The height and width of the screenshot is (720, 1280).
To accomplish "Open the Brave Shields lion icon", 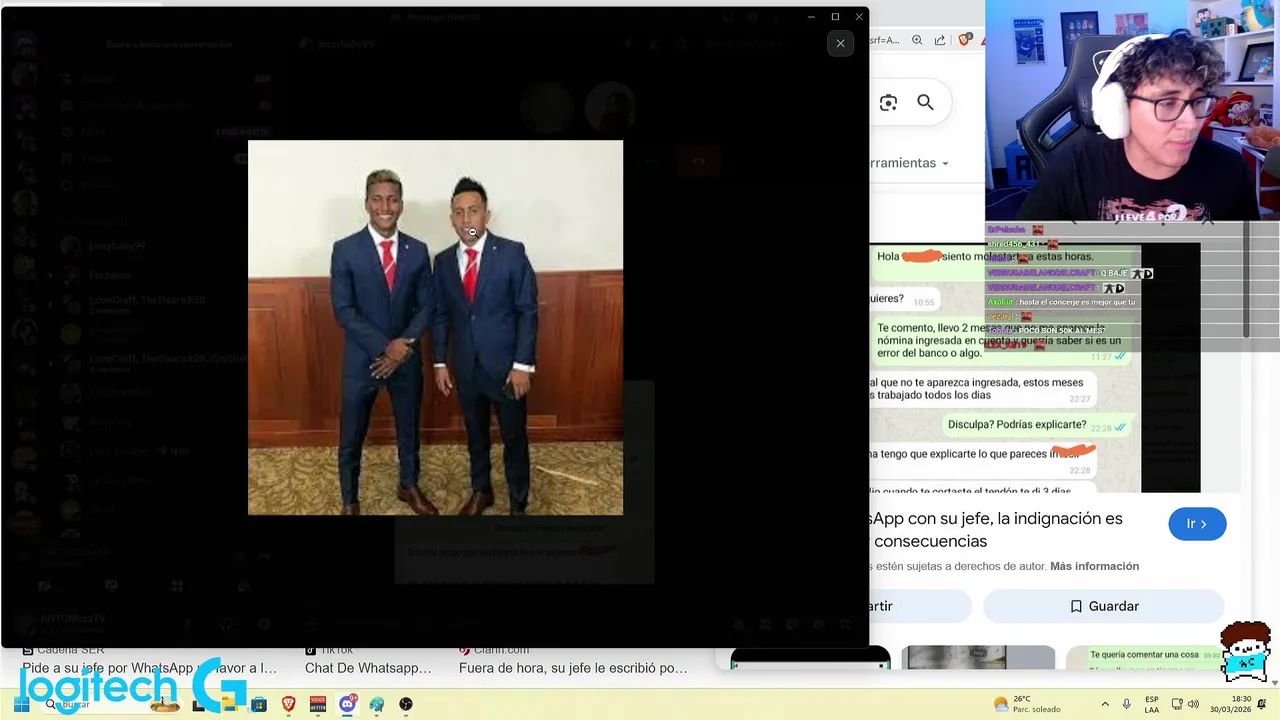I will 964,40.
